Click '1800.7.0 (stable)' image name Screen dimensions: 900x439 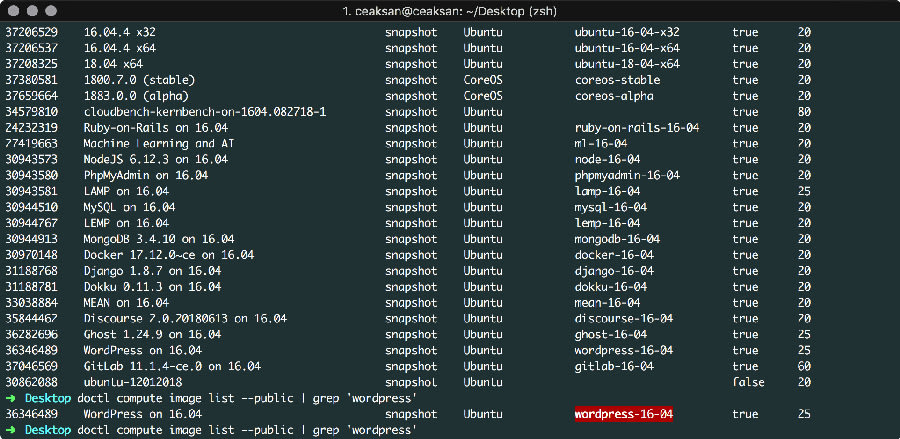pyautogui.click(x=139, y=80)
